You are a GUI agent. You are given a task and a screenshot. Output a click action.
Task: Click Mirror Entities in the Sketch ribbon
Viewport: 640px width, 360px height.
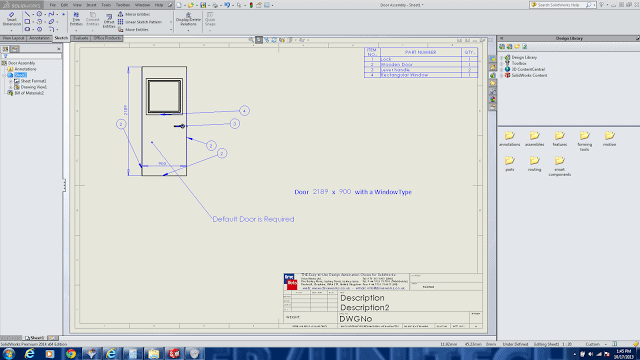134,14
